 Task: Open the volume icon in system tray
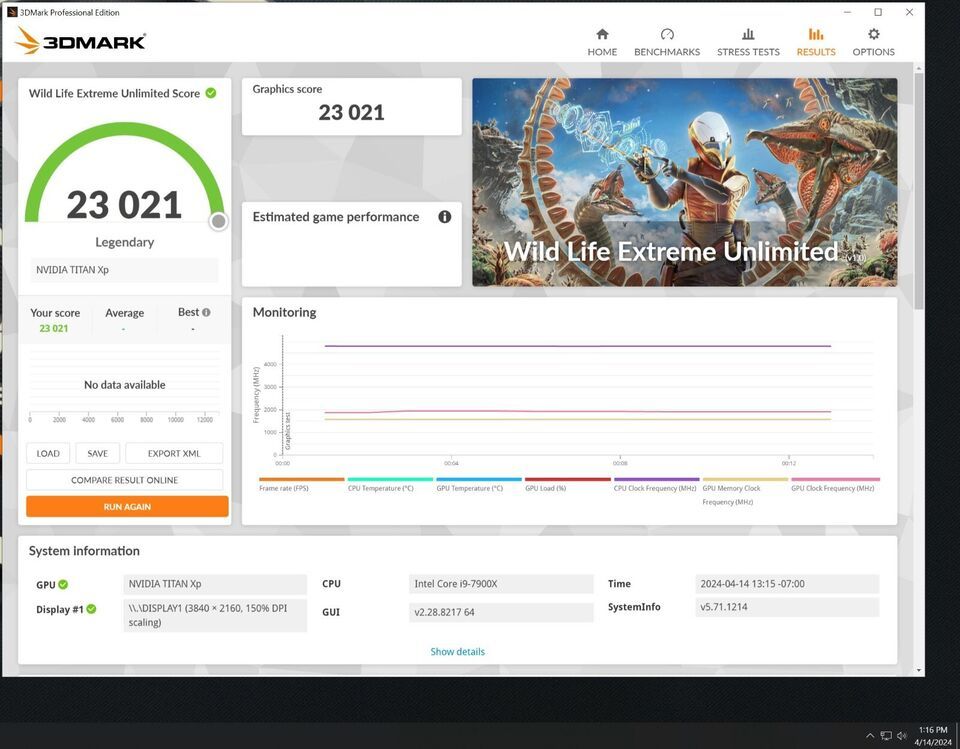[x=901, y=736]
